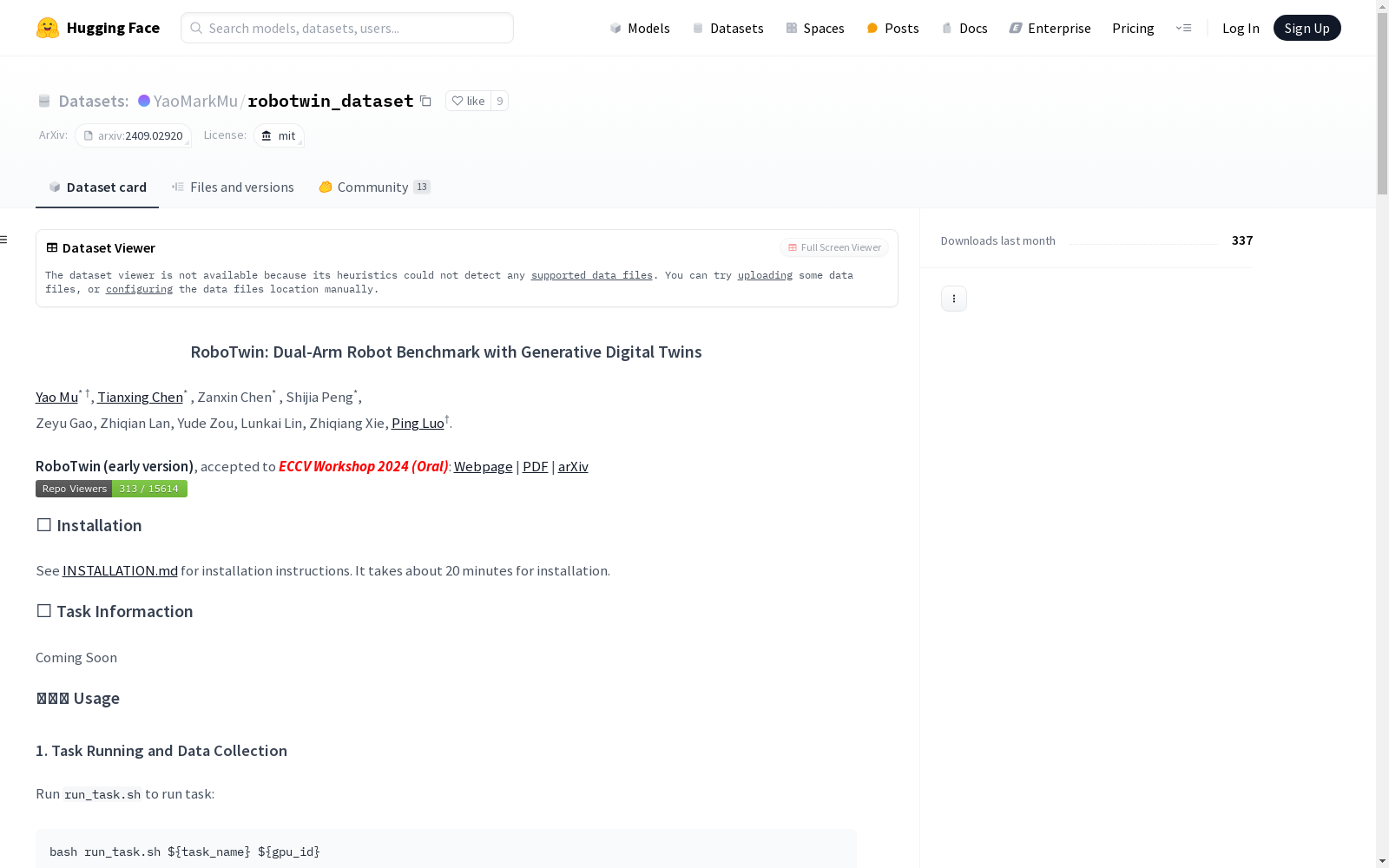Open the configuring link

(x=139, y=289)
